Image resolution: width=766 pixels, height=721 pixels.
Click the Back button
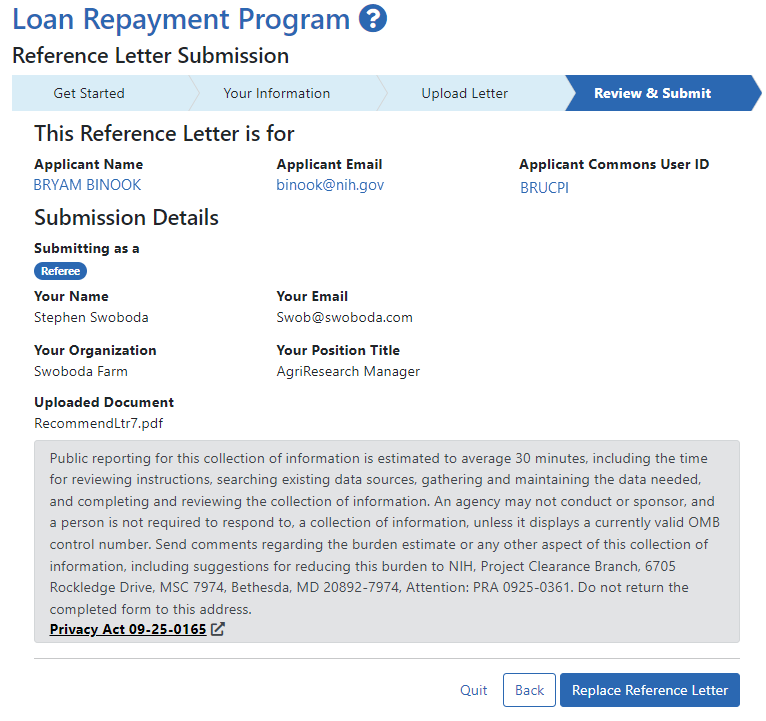[x=529, y=690]
